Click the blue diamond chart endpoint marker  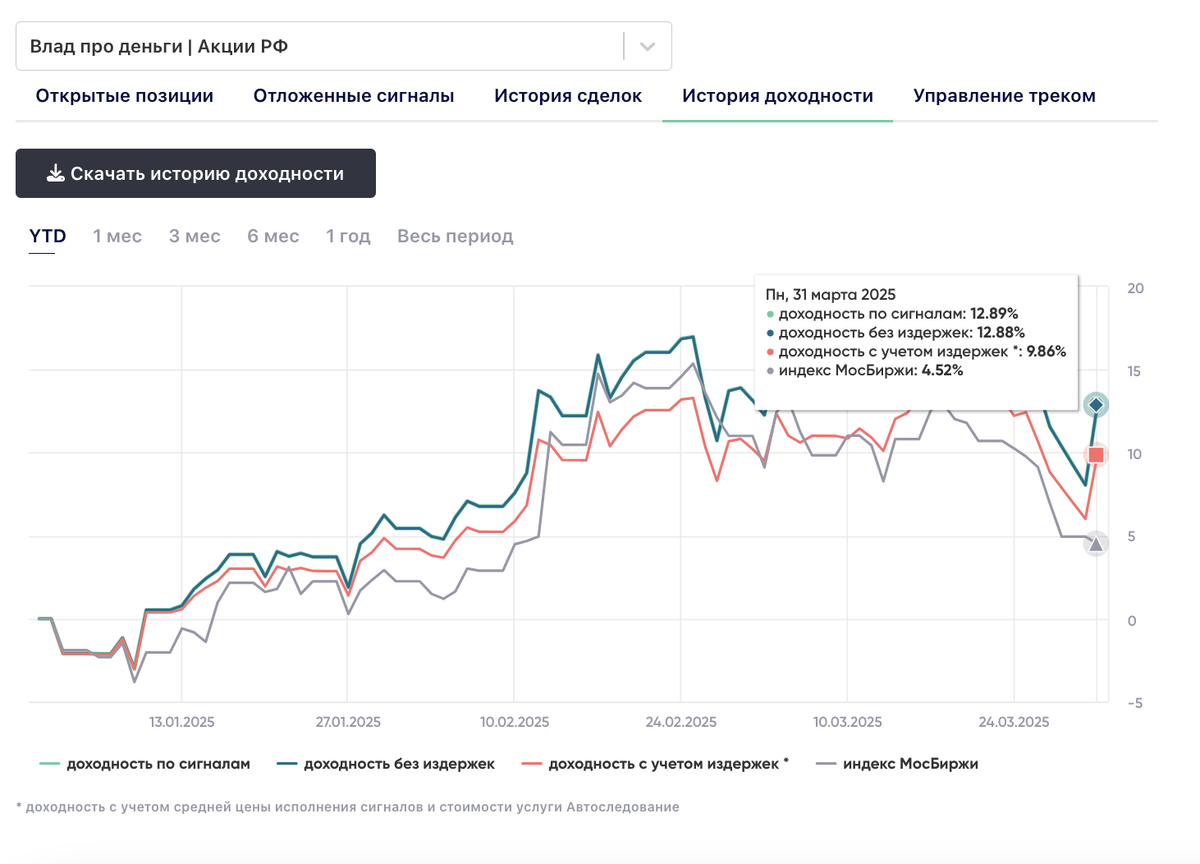point(1096,405)
